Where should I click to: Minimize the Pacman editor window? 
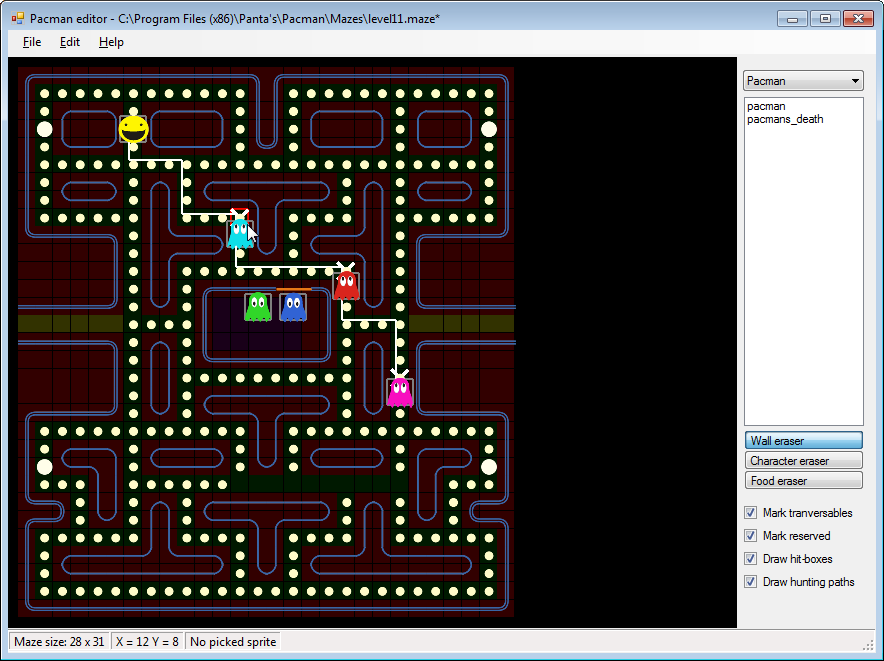coord(792,19)
